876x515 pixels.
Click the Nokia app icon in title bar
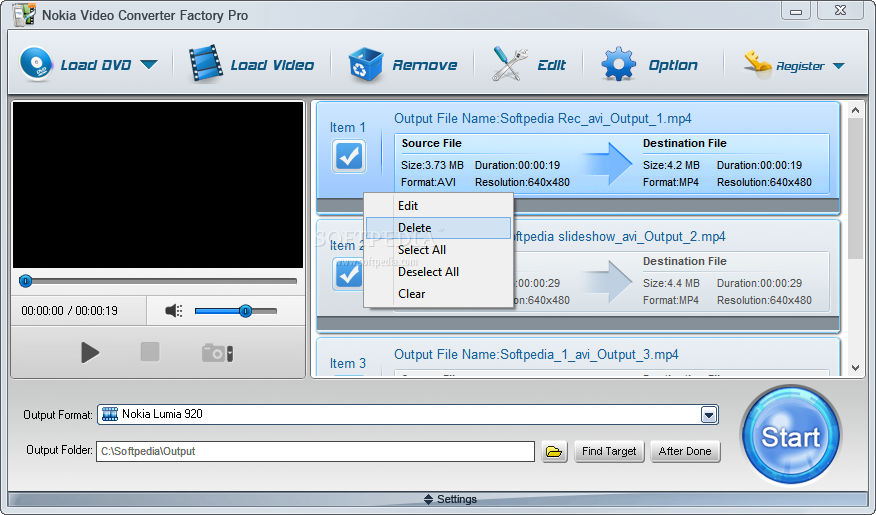point(24,15)
